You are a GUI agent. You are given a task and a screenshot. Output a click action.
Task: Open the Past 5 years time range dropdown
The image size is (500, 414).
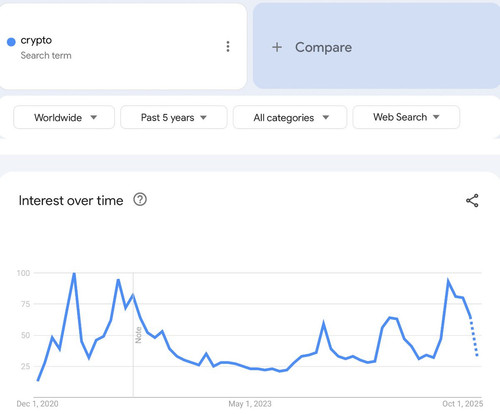click(174, 117)
